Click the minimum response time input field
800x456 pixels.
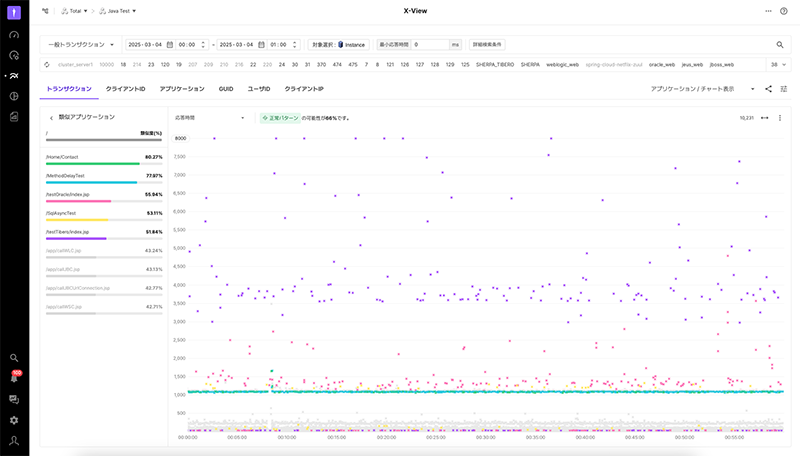click(428, 45)
